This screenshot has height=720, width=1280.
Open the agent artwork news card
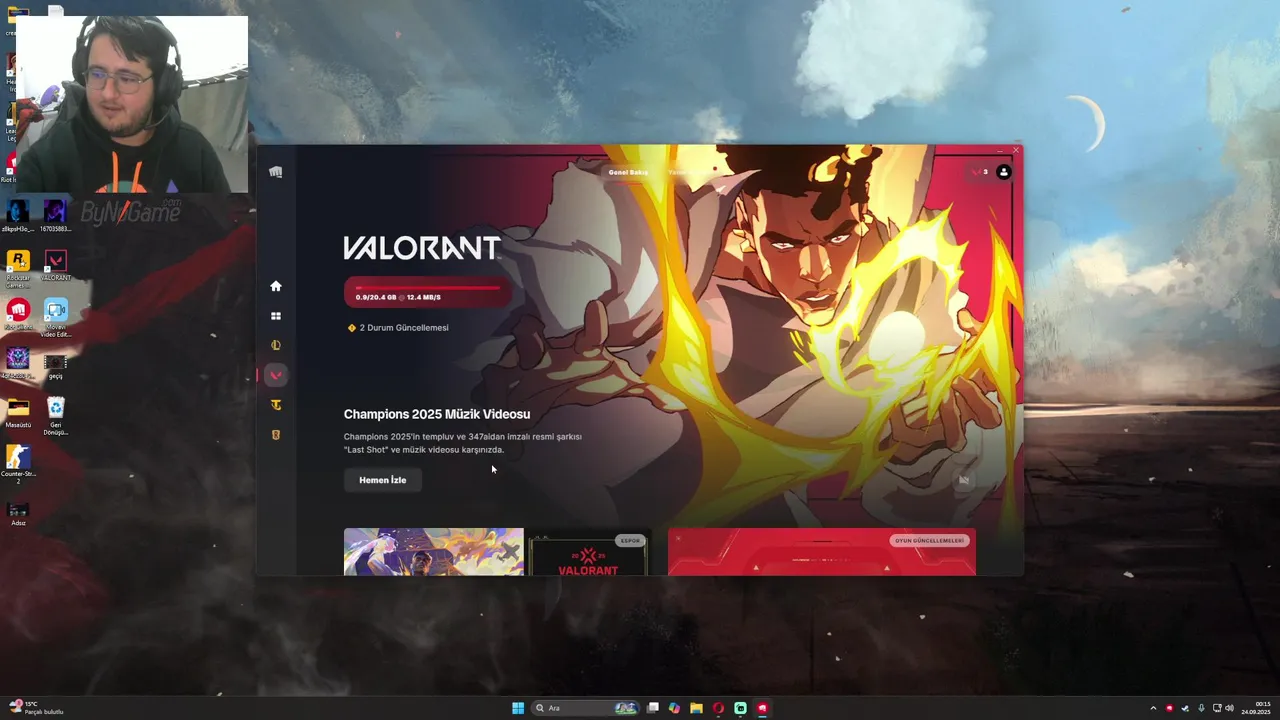[434, 552]
